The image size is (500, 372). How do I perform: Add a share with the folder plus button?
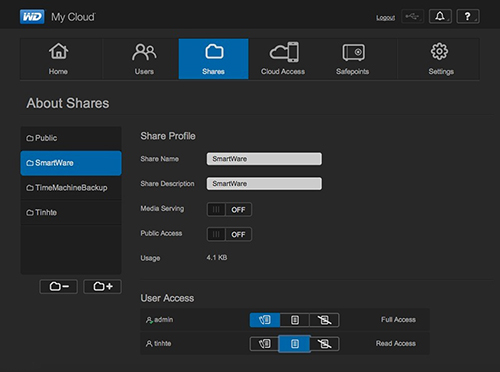(x=102, y=286)
